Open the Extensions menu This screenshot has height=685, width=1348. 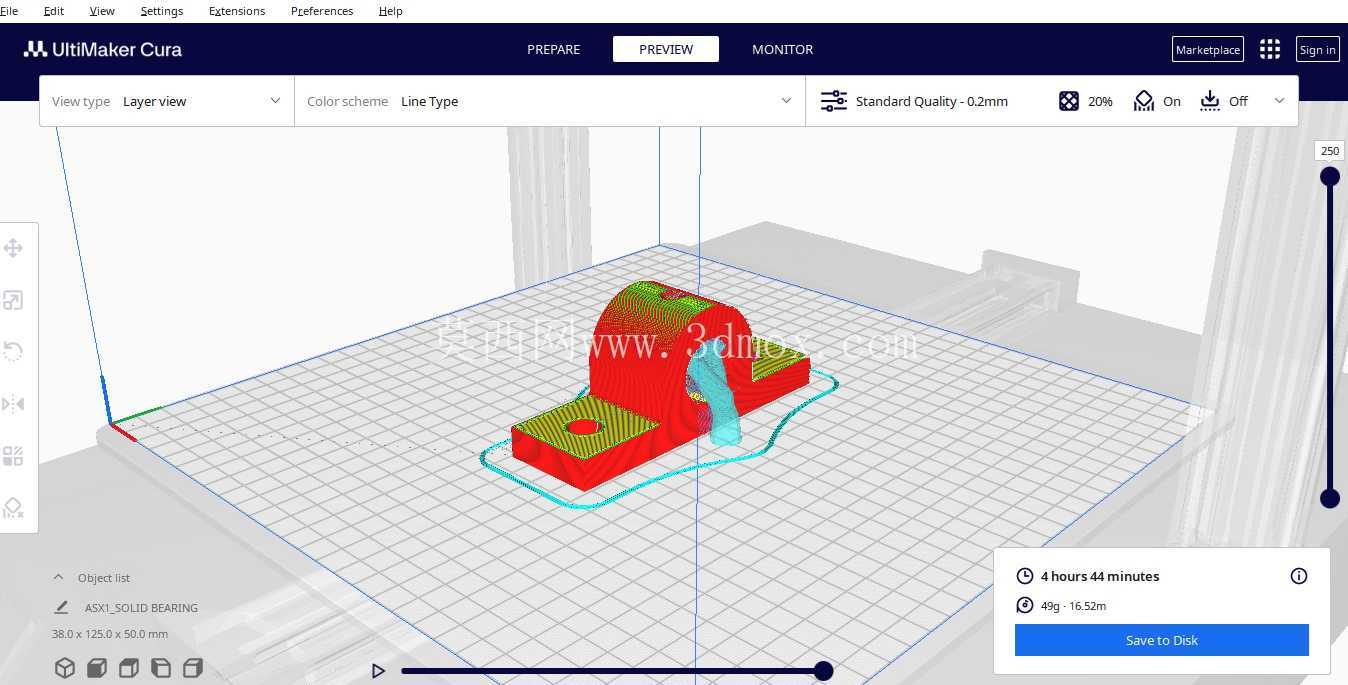coord(237,11)
